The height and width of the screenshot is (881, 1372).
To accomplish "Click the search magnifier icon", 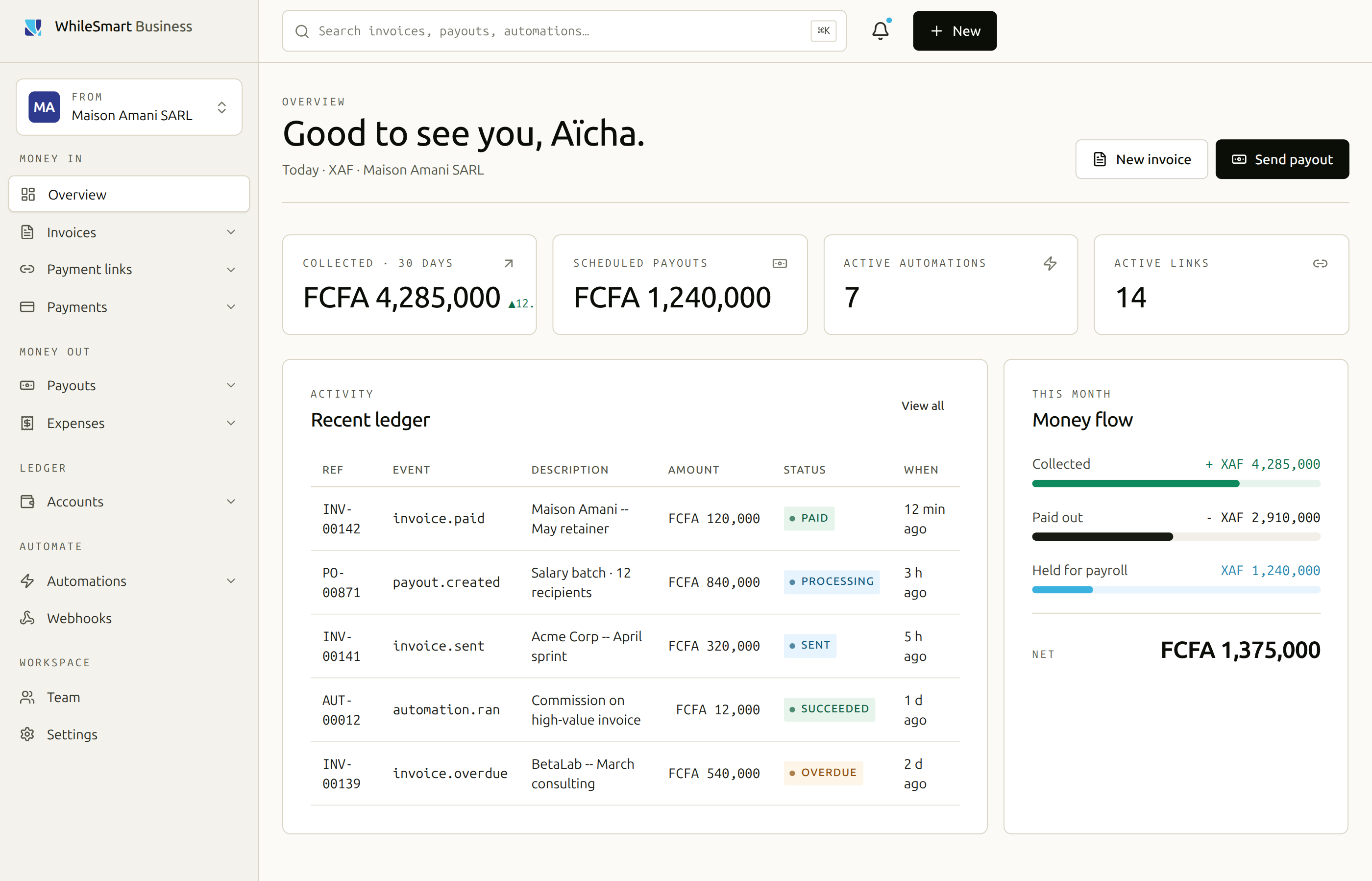I will click(302, 31).
